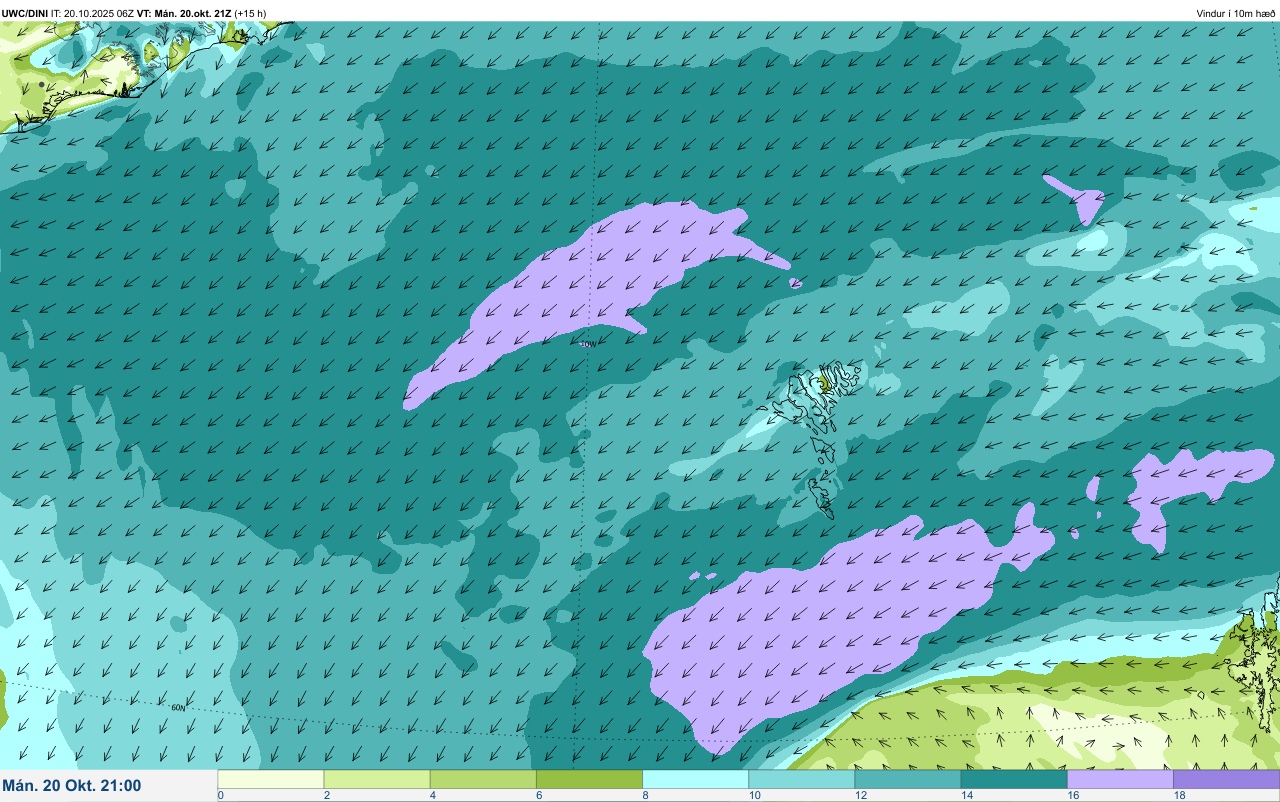The width and height of the screenshot is (1280, 802).
Task: Click the 'IT: 20.10.2025 06Z' initial time text
Action: click(x=92, y=13)
